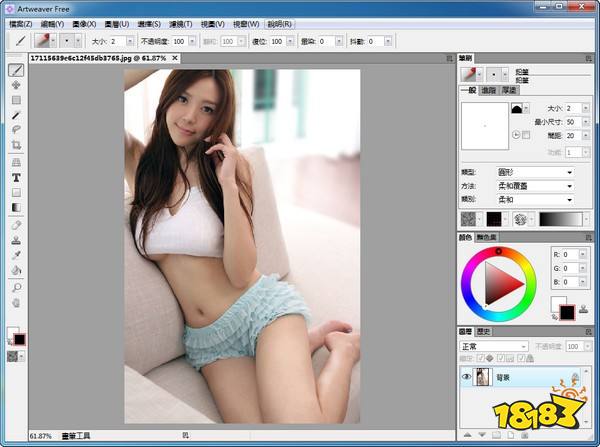Click the stamp icon in Color panel
This screenshot has height=447, width=600.
pos(583,308)
